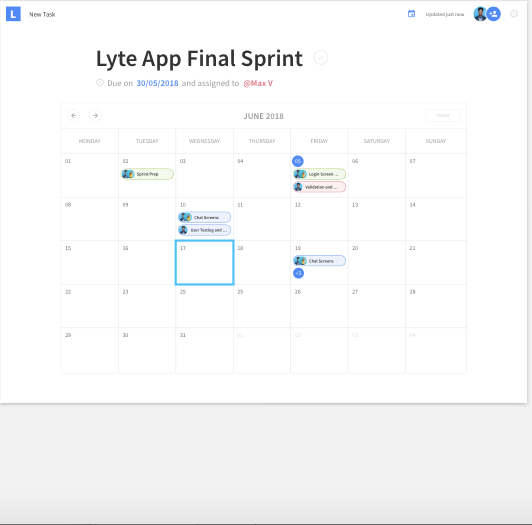
Task: Mark the Lyte App Final Sprint task complete
Action: tap(321, 57)
